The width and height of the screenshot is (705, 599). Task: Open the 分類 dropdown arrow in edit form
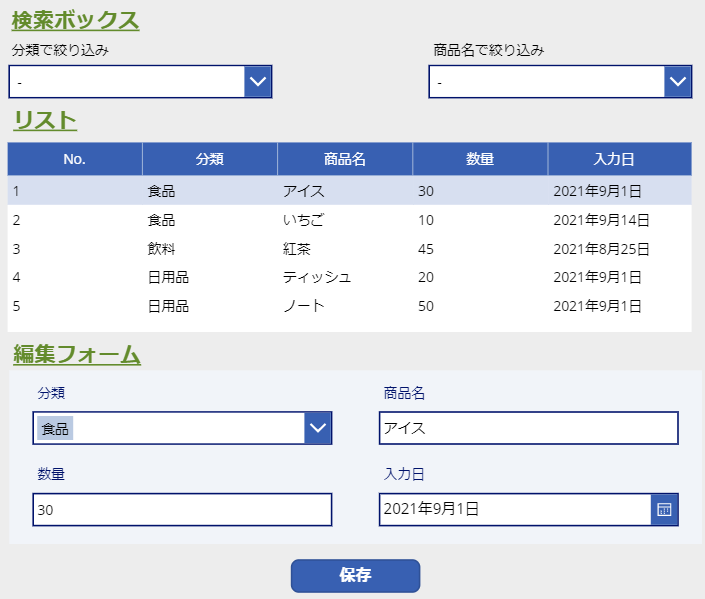318,428
